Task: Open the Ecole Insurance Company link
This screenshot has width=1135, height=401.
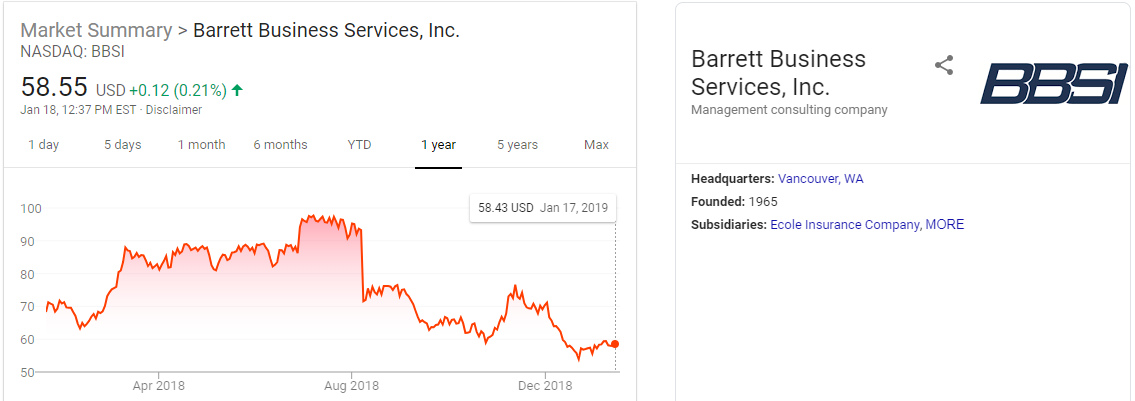Action: 844,225
